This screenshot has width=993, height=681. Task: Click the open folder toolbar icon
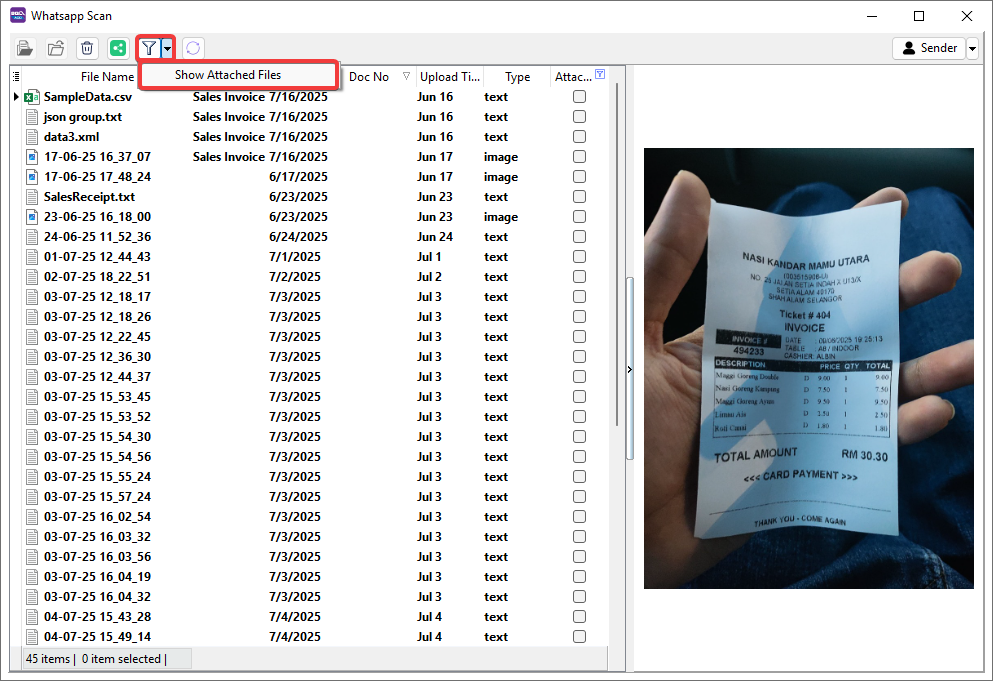56,48
